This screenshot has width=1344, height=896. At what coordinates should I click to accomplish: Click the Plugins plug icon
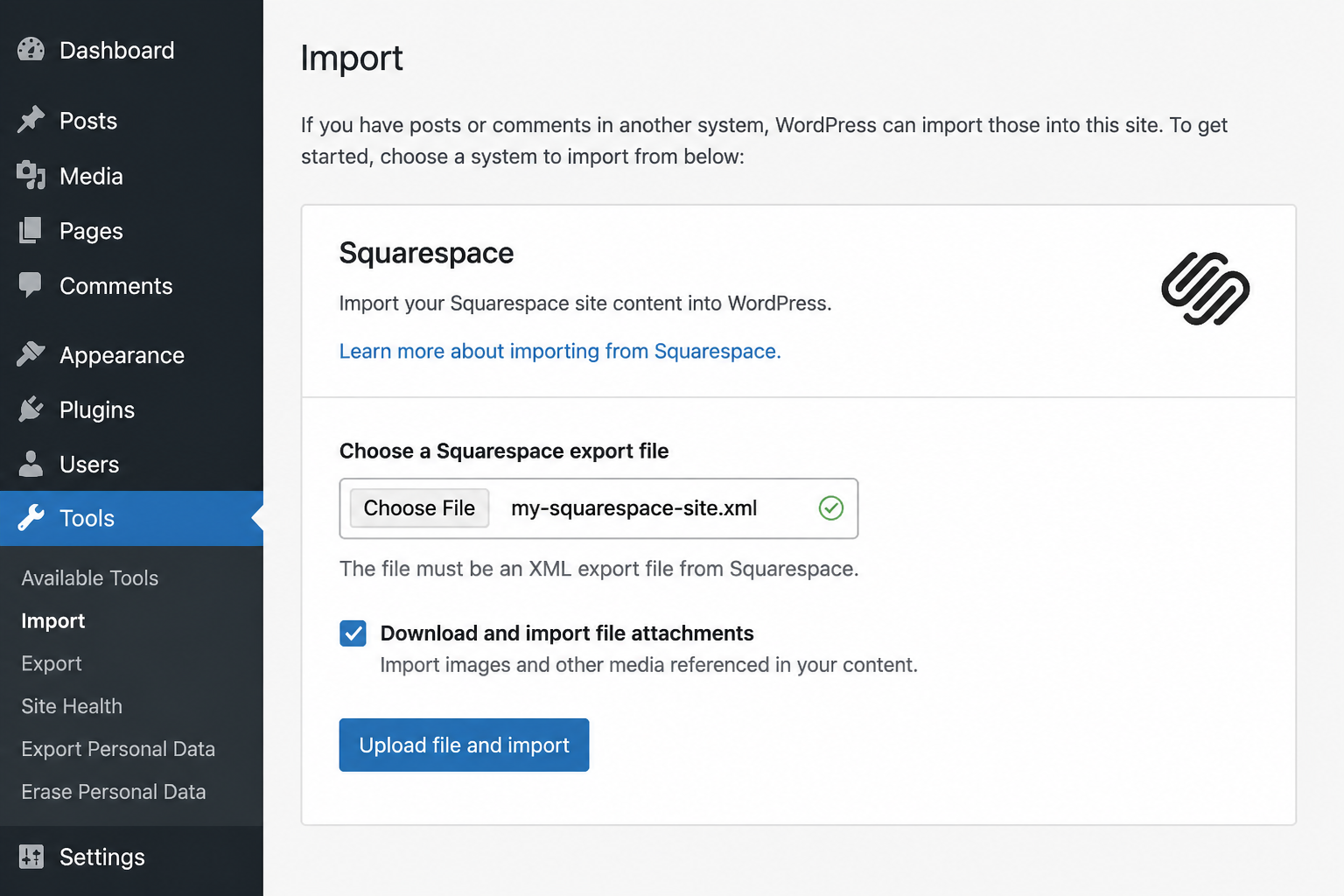(x=31, y=409)
